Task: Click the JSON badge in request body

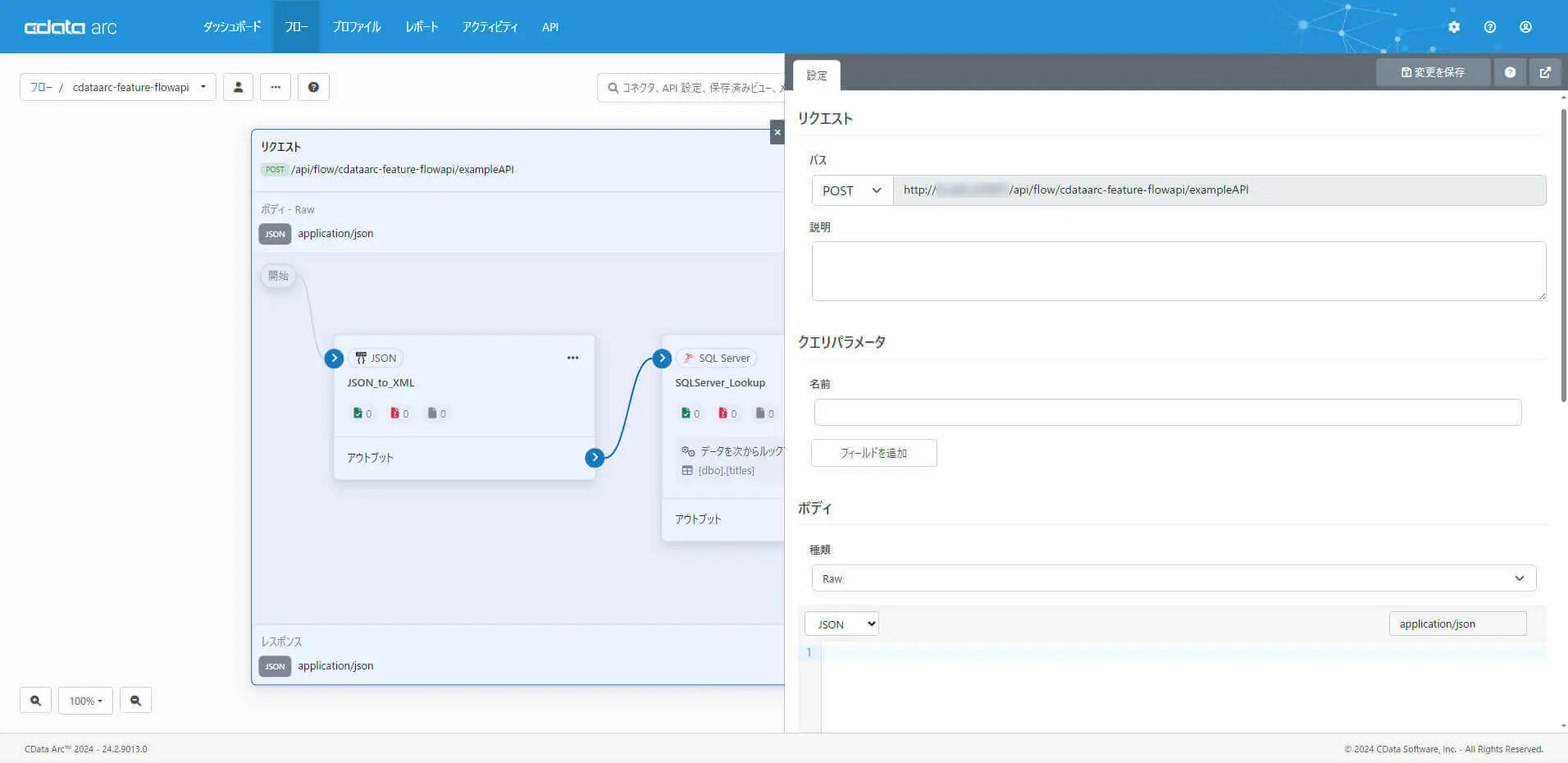Action: pos(275,234)
